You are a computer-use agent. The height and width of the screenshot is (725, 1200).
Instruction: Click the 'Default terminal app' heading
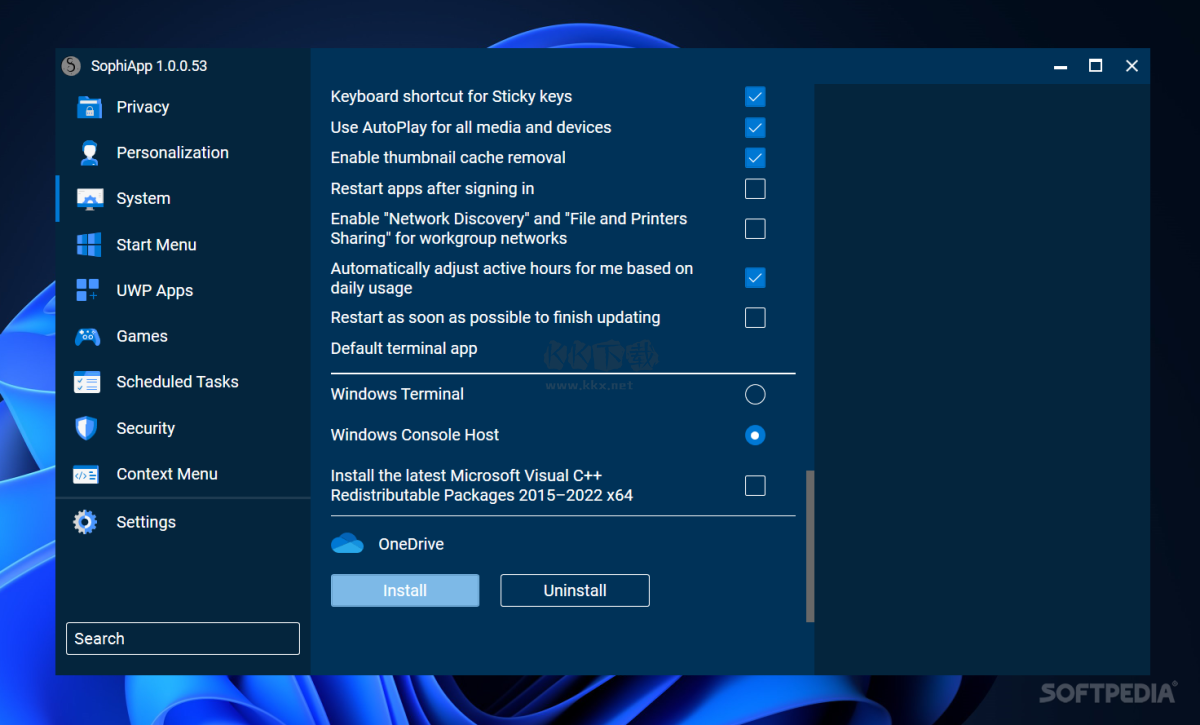coord(404,348)
